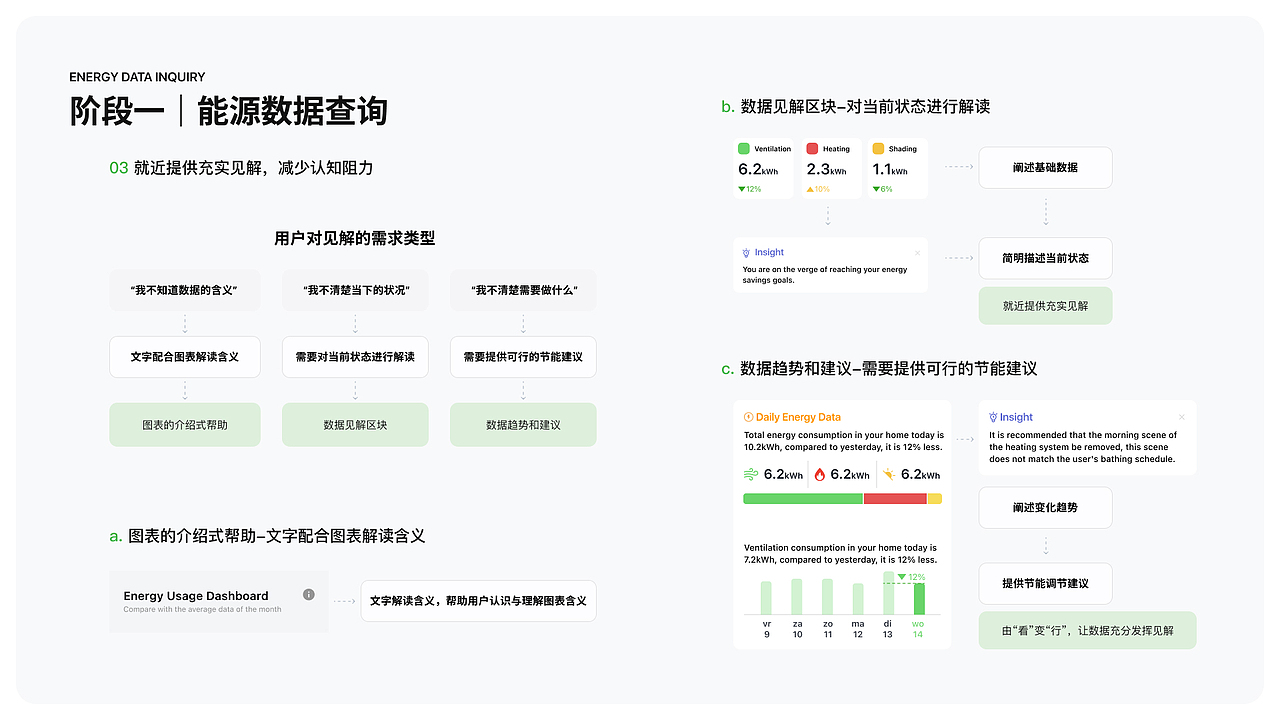Click the flame icon in Daily Energy Data
Viewport: 1280px width, 720px height.
[819, 473]
